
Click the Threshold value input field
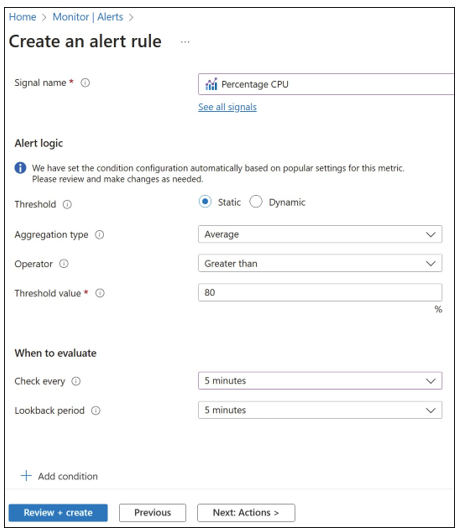tap(320, 292)
